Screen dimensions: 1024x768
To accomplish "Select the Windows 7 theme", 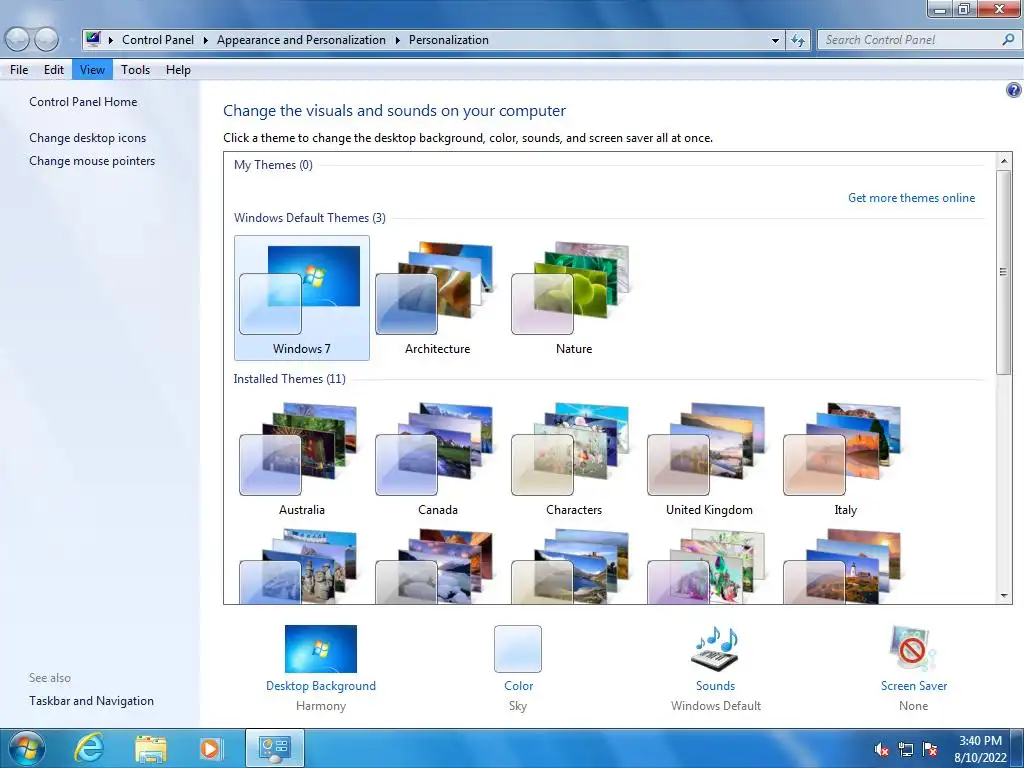I will point(302,298).
